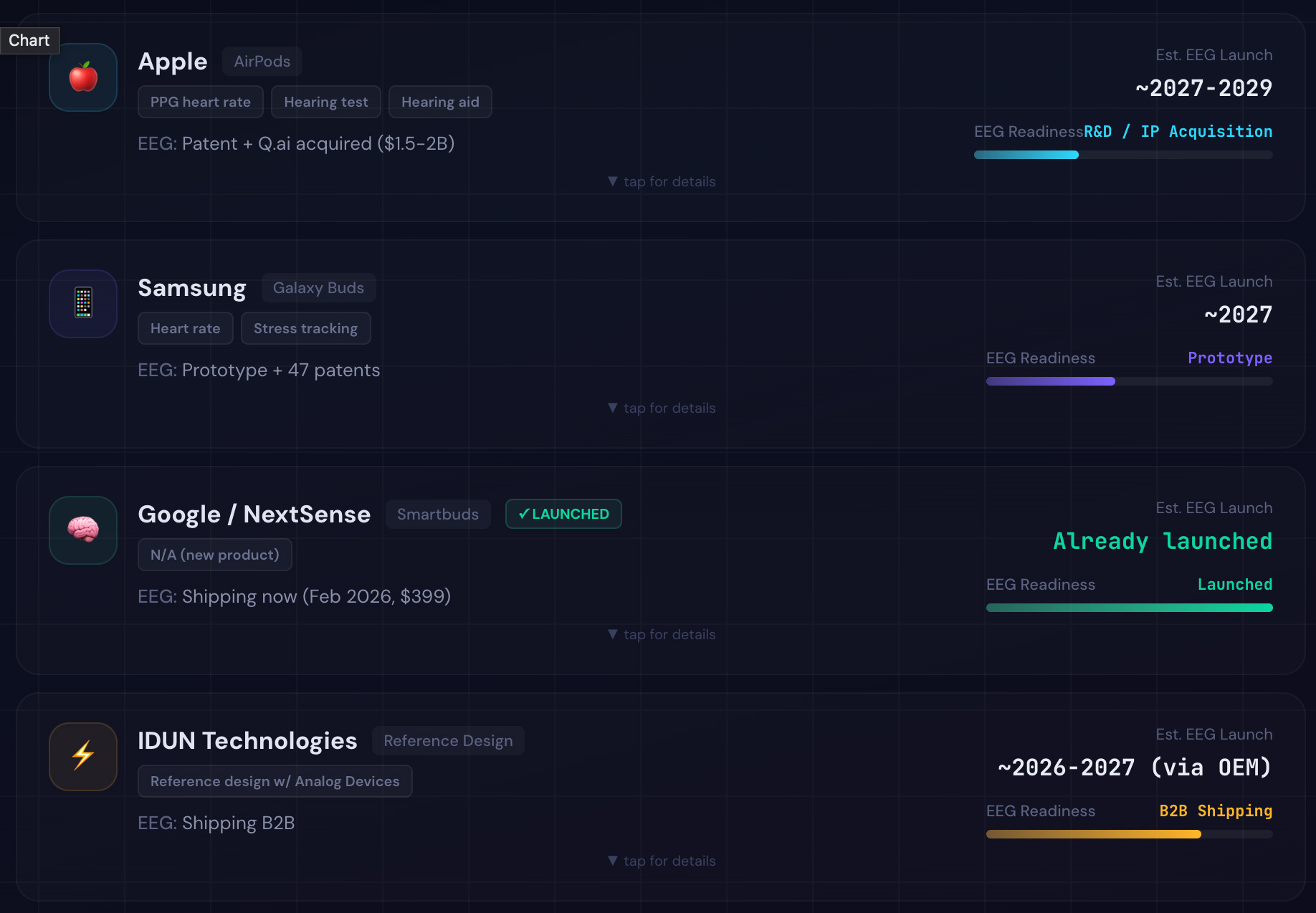Click the Reference Design tag
Viewport: 1316px width, 913px height.
[x=448, y=741]
